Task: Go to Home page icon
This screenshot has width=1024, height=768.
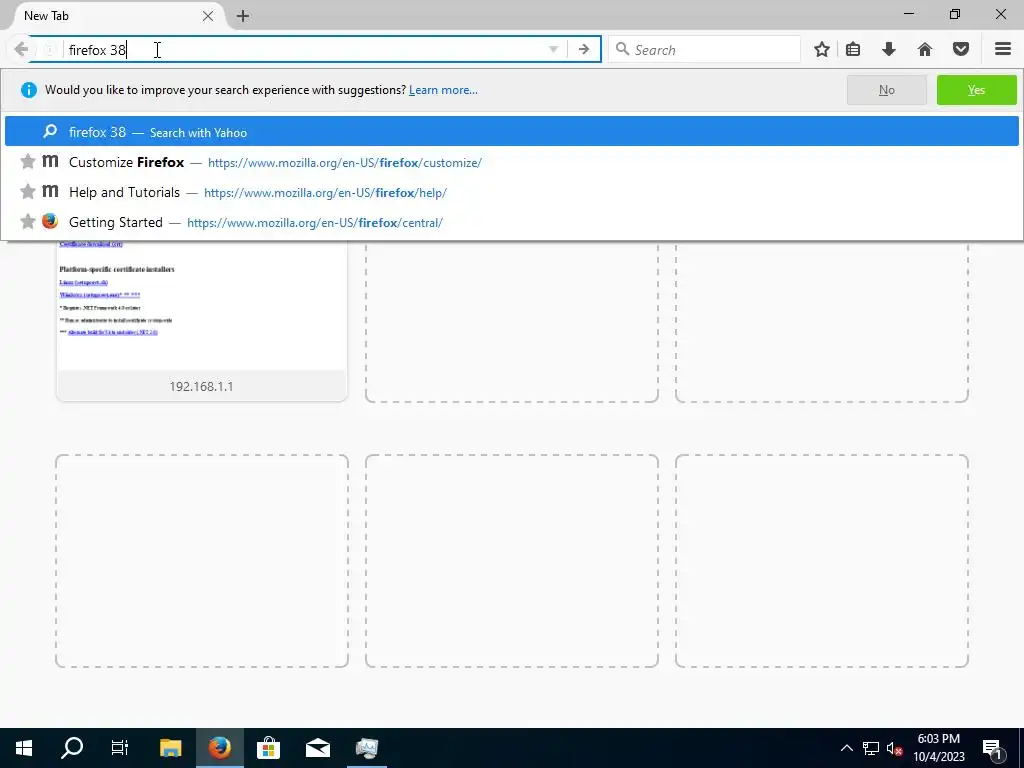Action: tap(925, 50)
